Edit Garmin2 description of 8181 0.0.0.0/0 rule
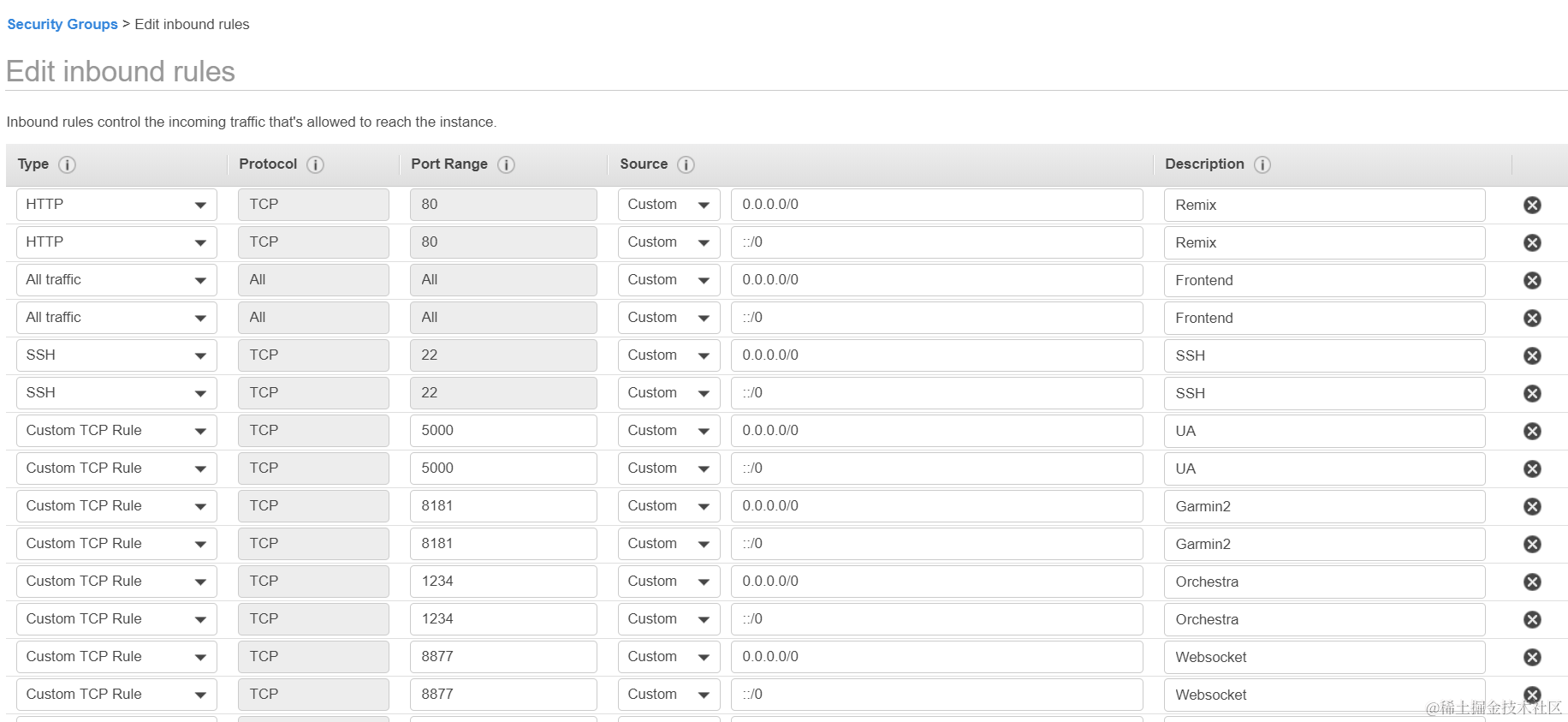1568x722 pixels. (x=1324, y=506)
